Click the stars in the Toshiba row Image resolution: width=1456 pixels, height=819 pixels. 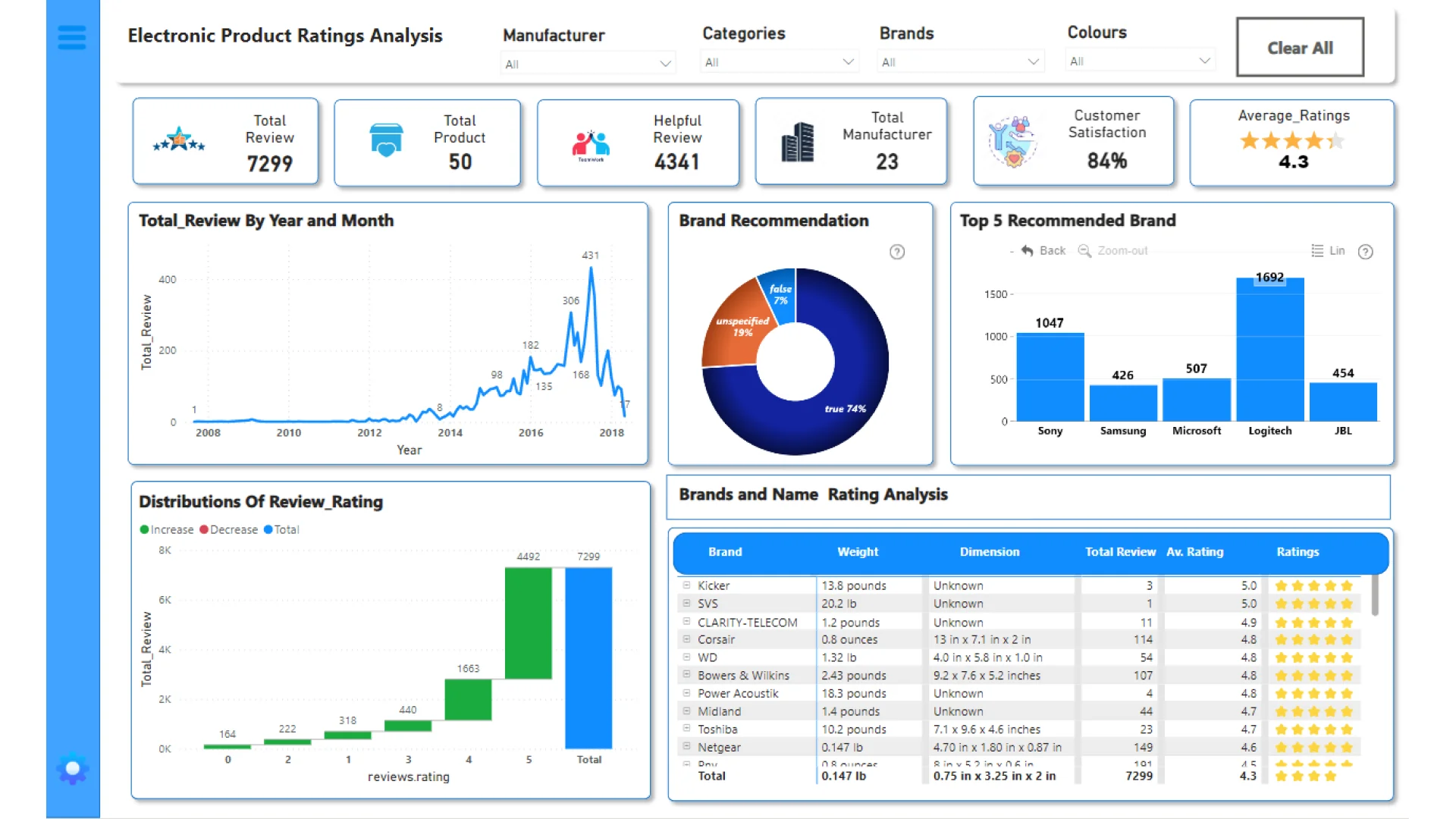tap(1314, 730)
